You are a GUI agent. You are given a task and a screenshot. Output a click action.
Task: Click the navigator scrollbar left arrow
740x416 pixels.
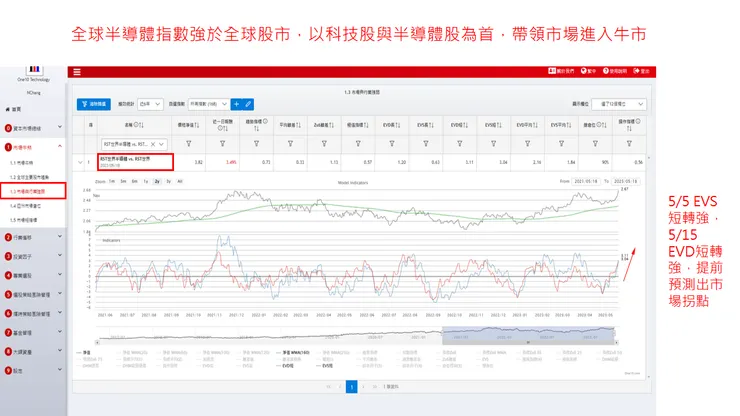[98, 342]
